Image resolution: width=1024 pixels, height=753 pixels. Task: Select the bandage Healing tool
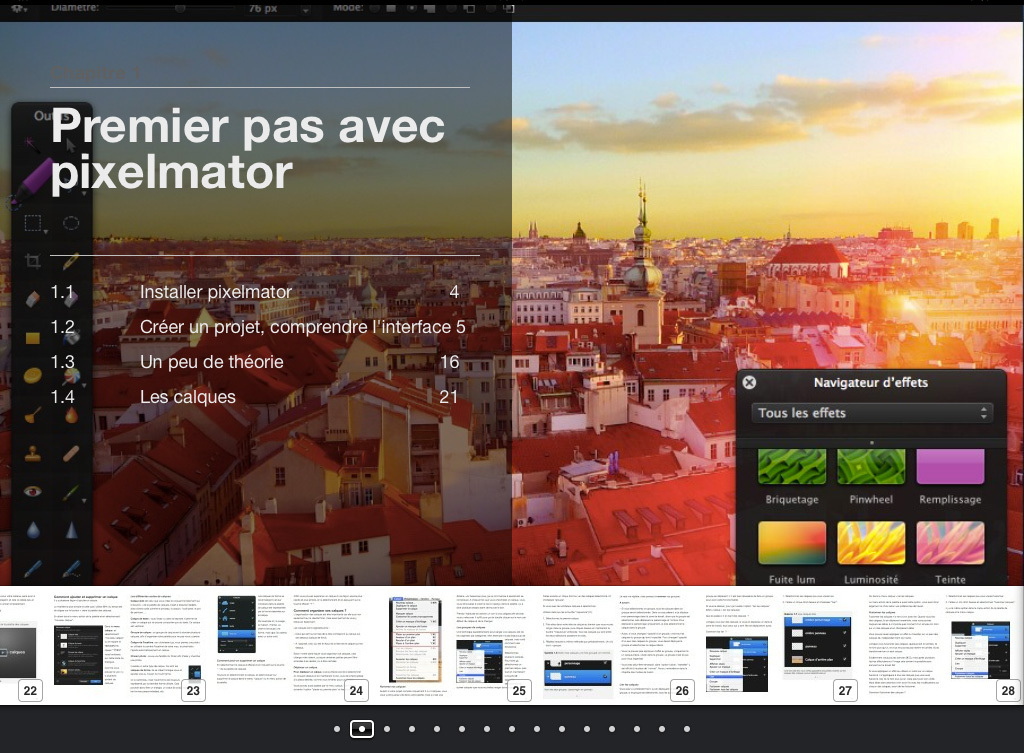(71, 453)
